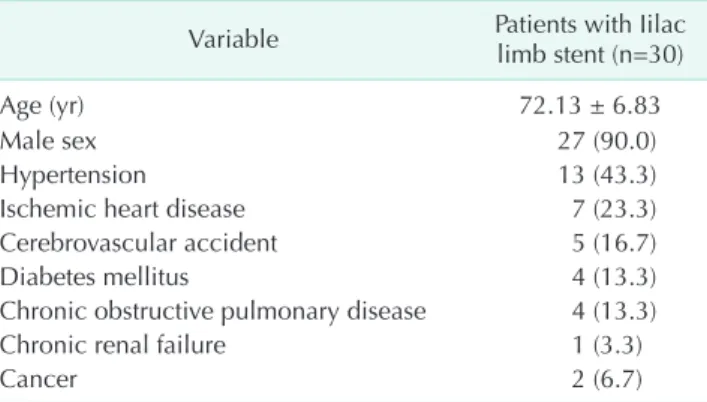Click the Variable column header
707x402 pixels.
coord(234,39)
